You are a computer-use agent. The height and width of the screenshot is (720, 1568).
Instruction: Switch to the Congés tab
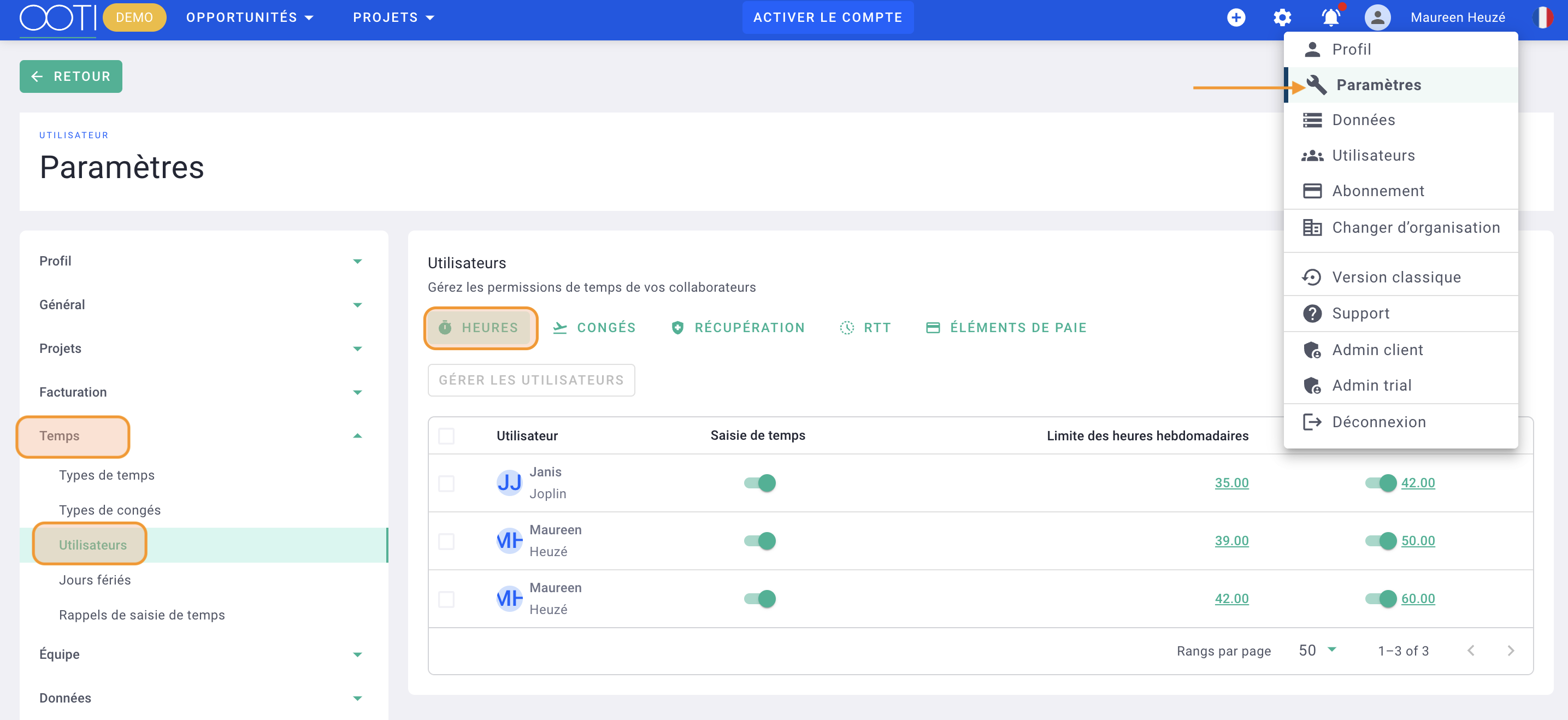pyautogui.click(x=594, y=327)
